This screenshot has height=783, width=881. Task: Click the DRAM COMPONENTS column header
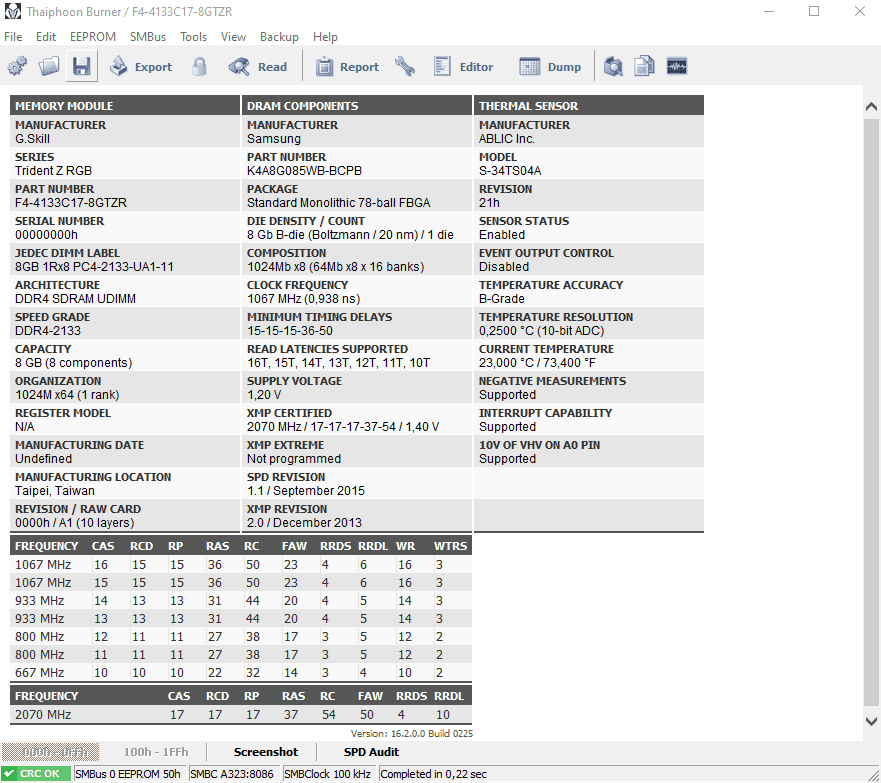[357, 106]
